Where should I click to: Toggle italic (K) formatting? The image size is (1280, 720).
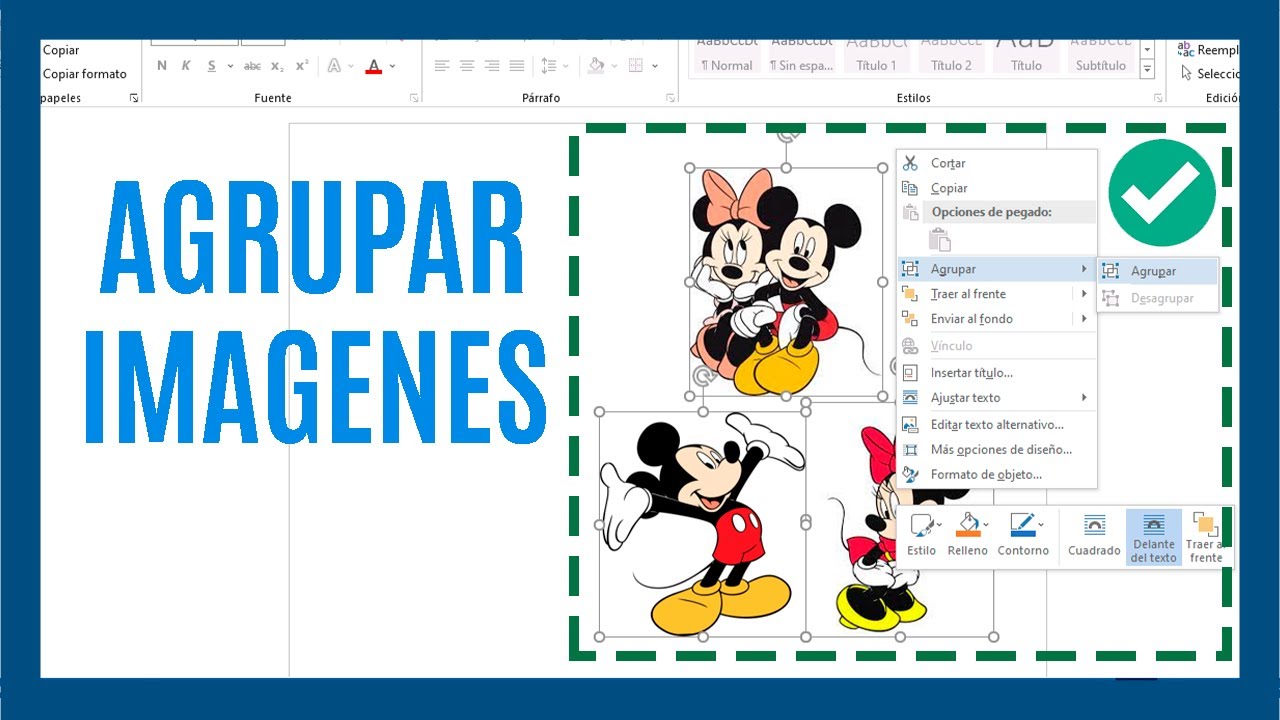(x=186, y=66)
